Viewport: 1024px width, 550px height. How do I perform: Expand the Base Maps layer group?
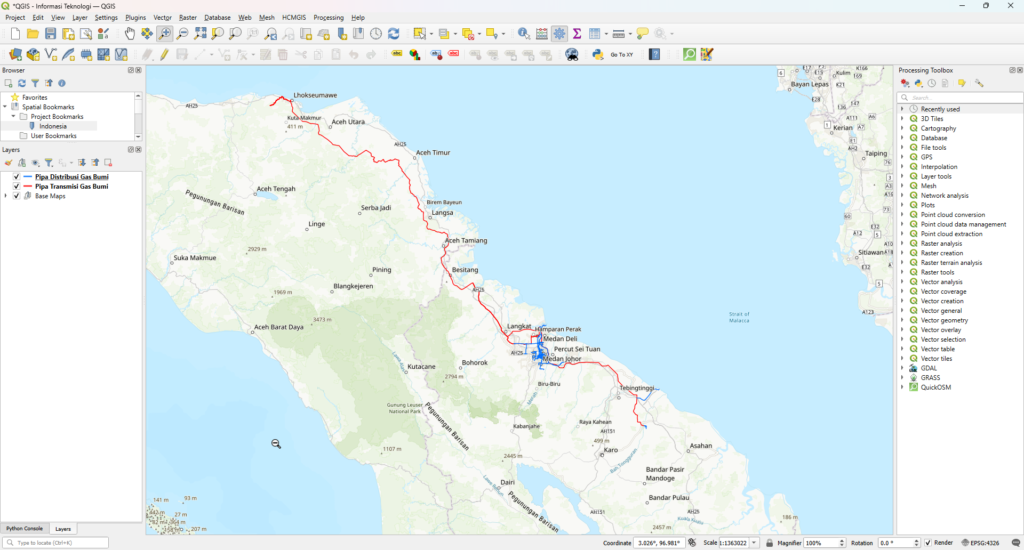pyautogui.click(x=6, y=196)
